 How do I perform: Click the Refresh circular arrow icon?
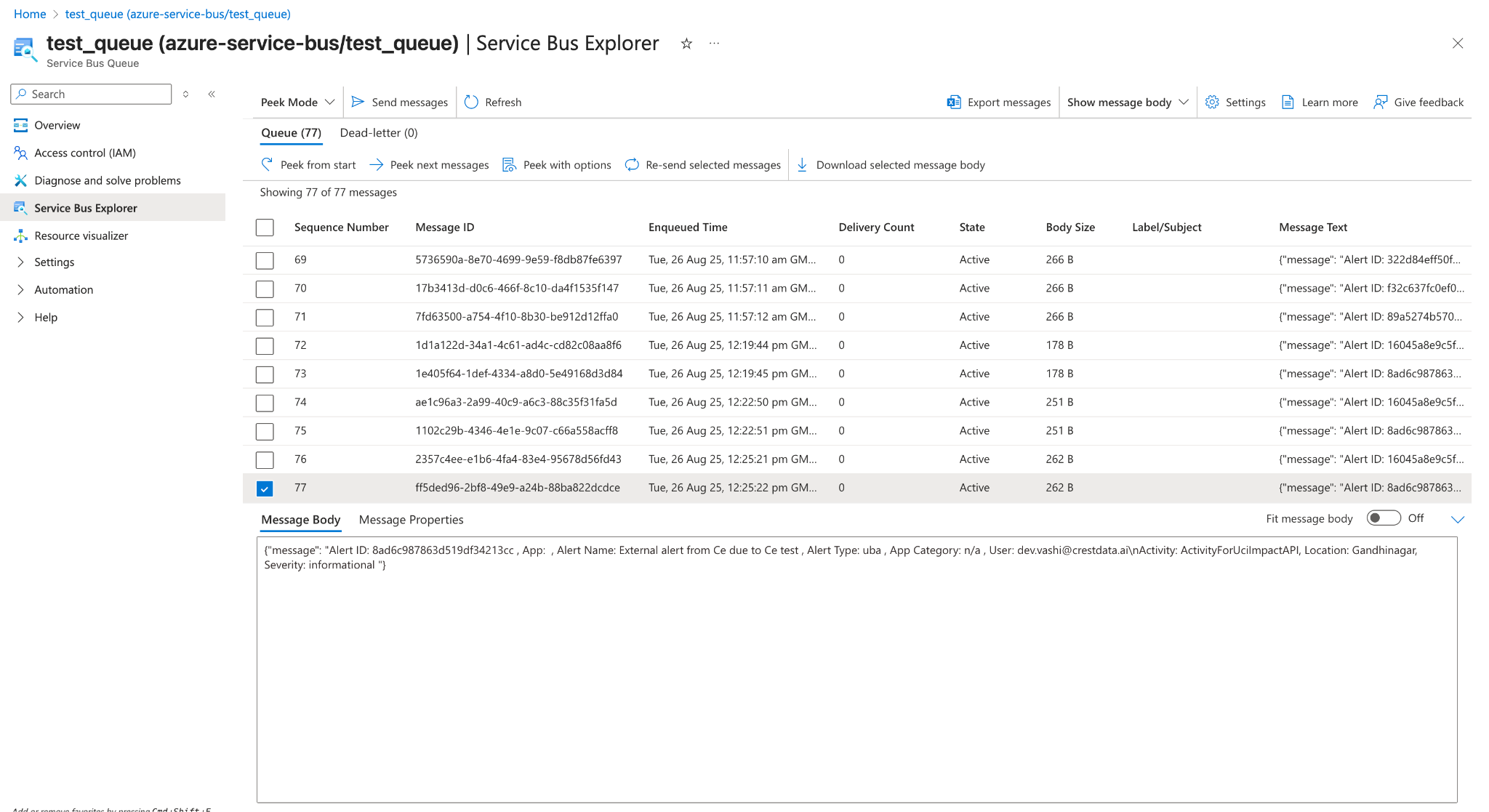[471, 102]
